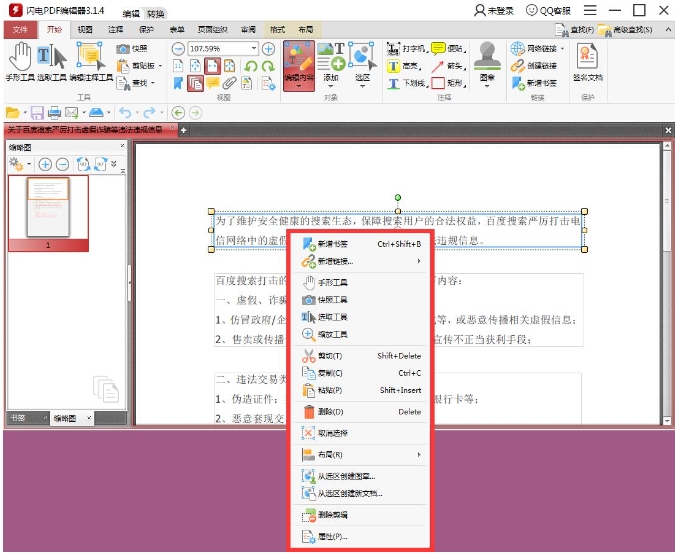Choose 粘贴(P) in the context menu

[361, 390]
